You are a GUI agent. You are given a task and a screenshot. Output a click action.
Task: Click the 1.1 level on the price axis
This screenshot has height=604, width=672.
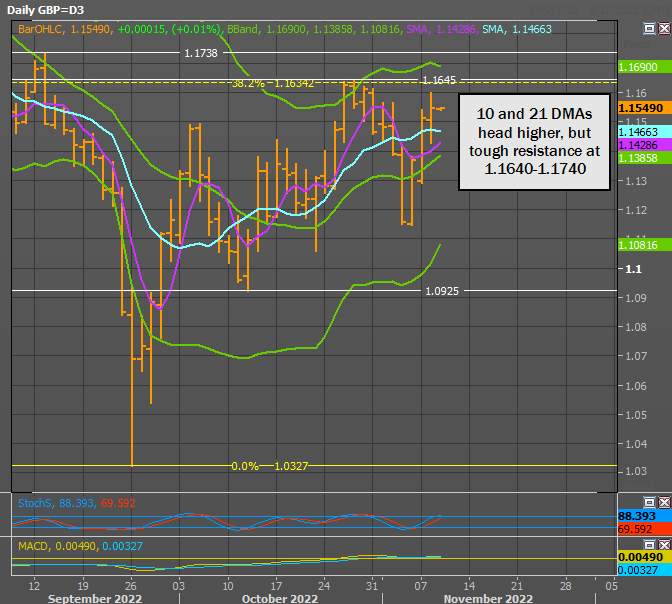633,269
